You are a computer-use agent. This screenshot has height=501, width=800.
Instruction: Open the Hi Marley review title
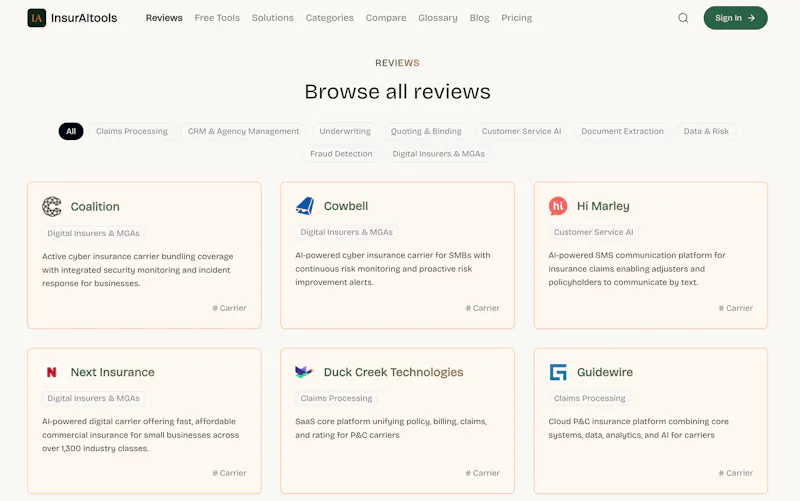(603, 206)
